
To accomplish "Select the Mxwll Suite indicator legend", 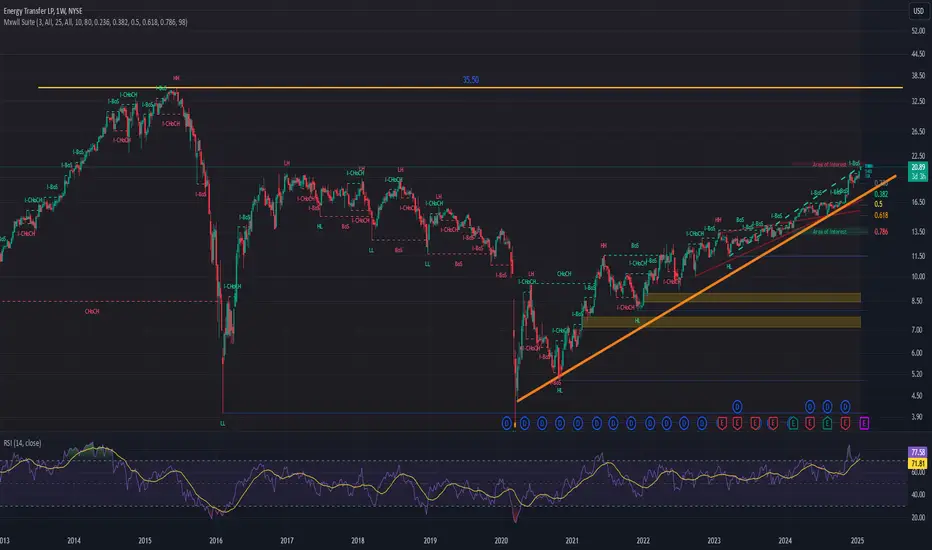I will pos(95,22).
